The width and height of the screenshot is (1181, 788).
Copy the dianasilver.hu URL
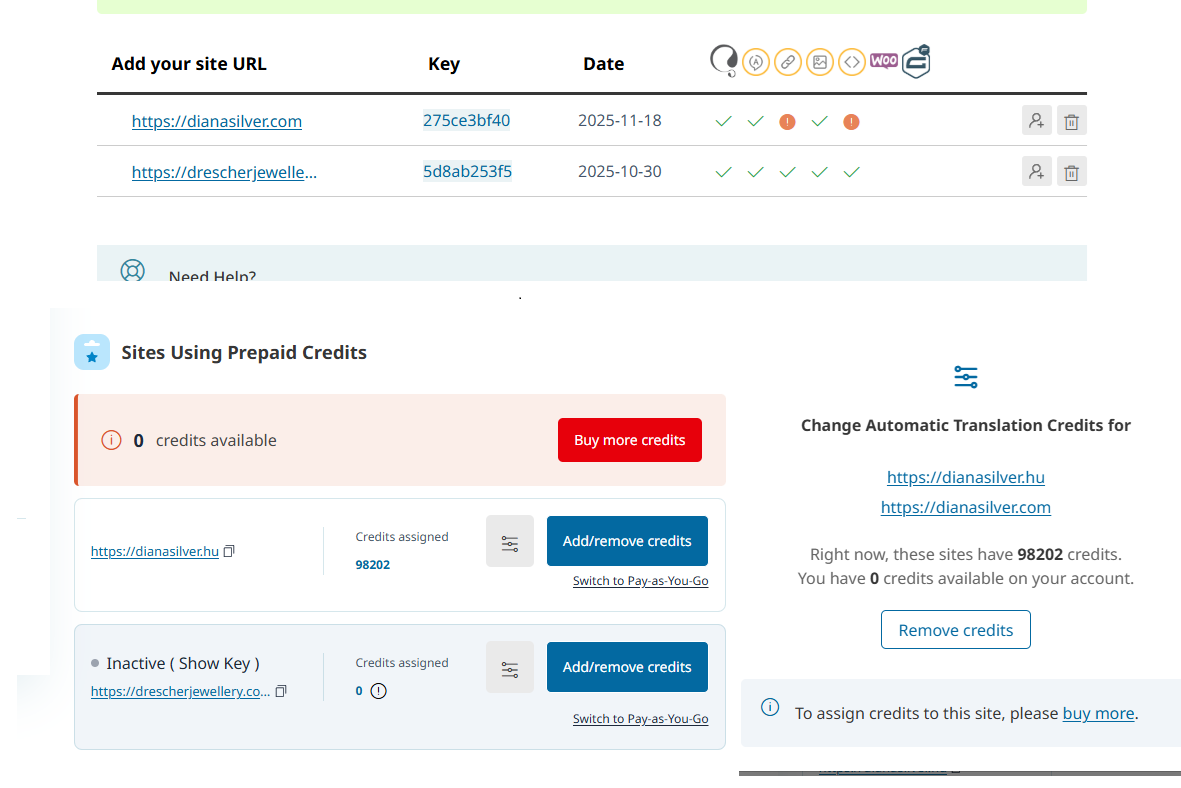pyautogui.click(x=230, y=551)
